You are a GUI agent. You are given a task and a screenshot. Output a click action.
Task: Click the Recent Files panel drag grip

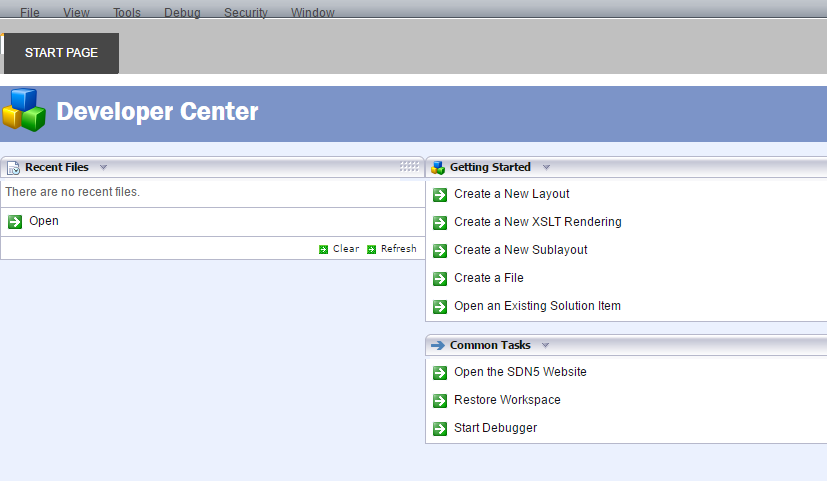tap(409, 167)
